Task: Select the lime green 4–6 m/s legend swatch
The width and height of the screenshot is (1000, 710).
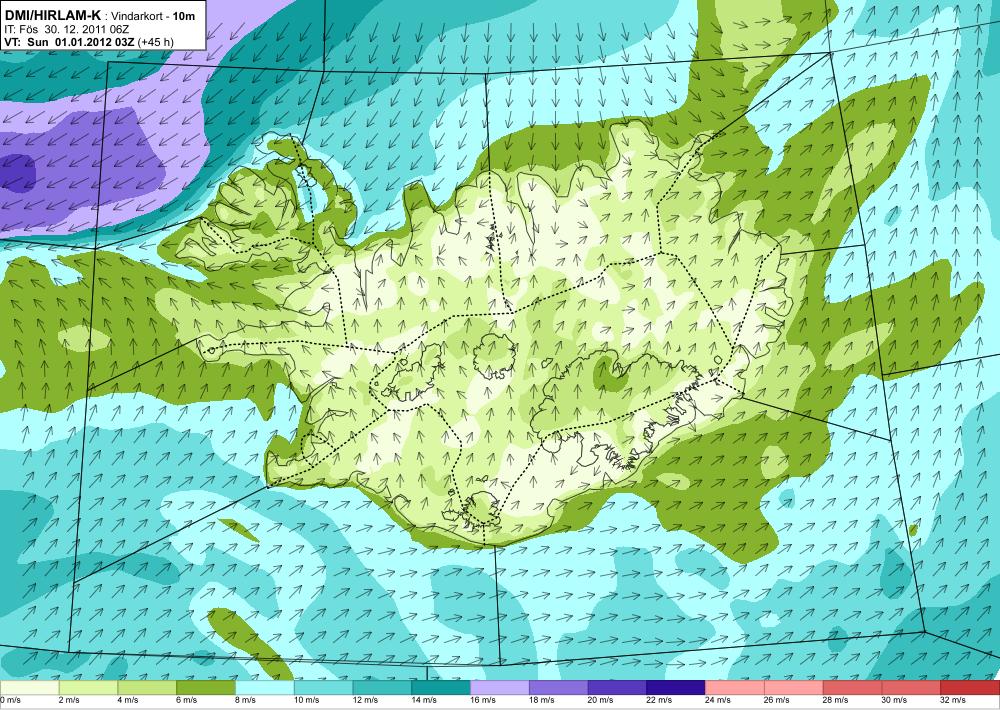Action: point(147,688)
